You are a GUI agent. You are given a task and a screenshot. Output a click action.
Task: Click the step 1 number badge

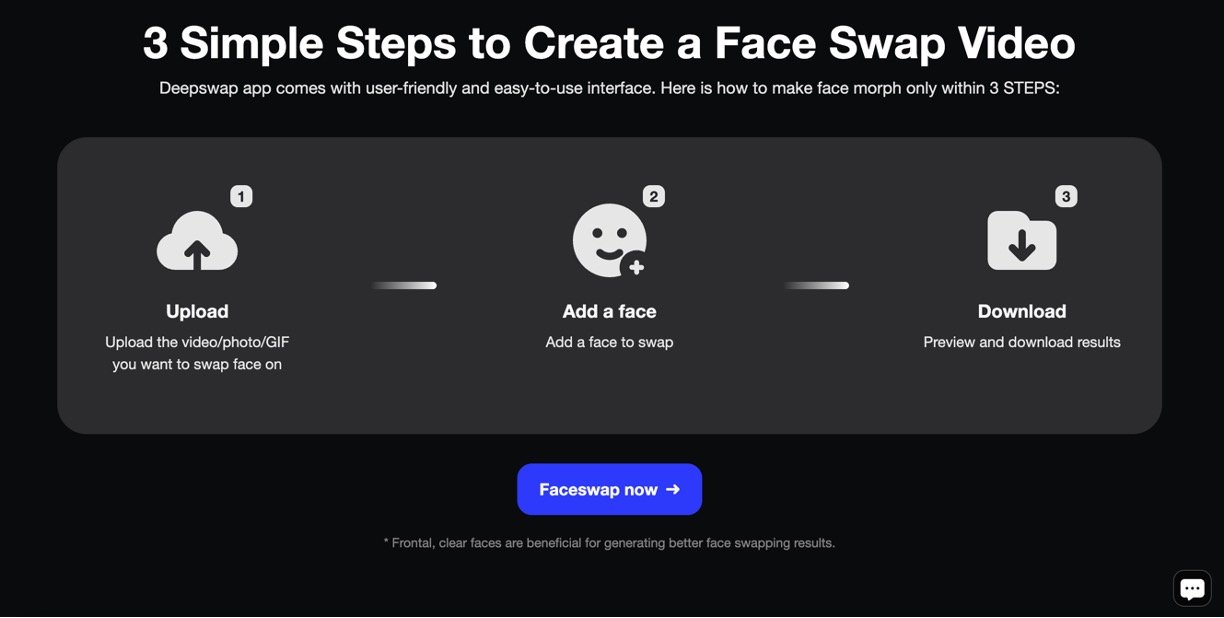point(241,196)
